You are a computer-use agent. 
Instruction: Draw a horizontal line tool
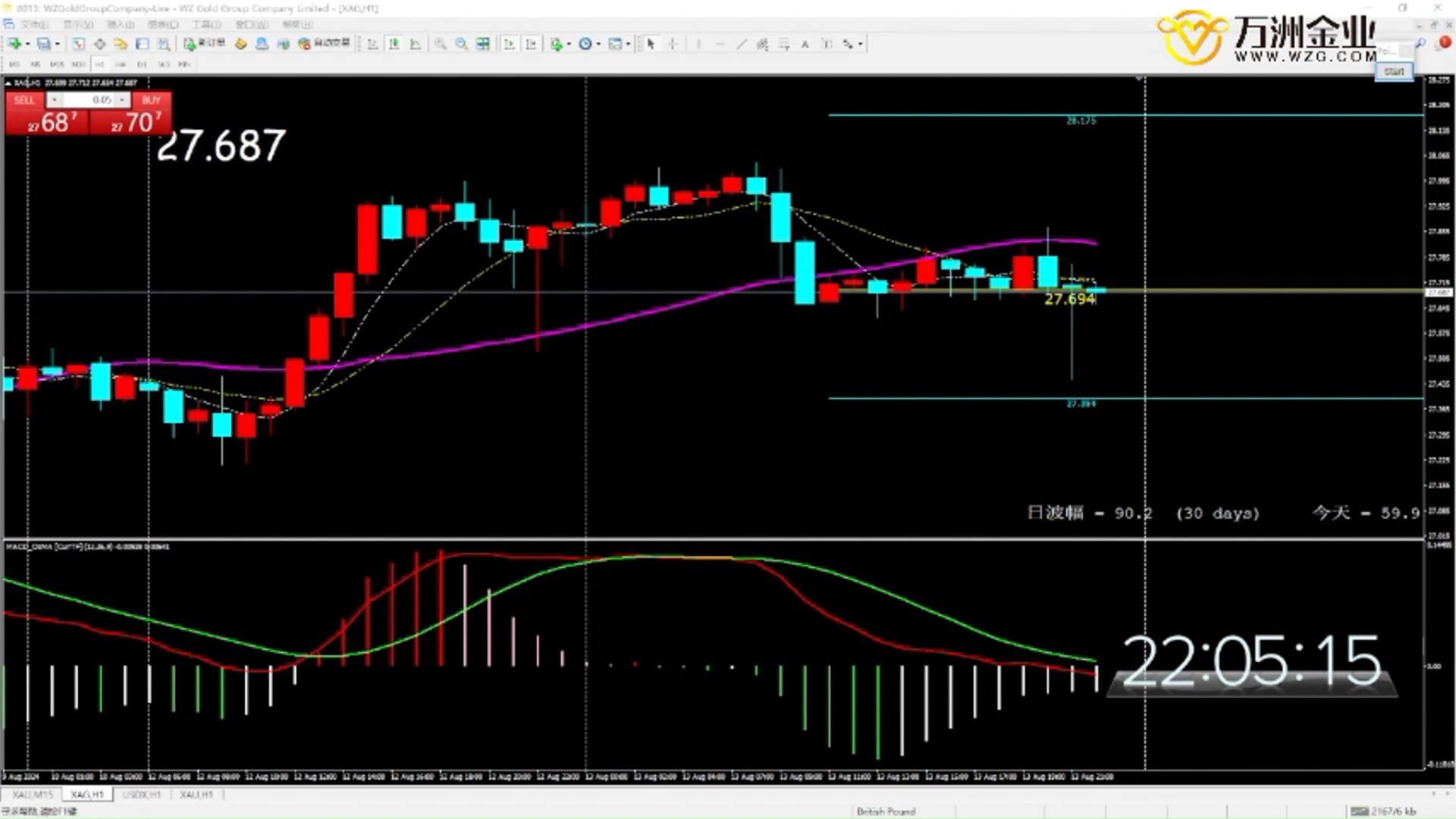point(720,44)
